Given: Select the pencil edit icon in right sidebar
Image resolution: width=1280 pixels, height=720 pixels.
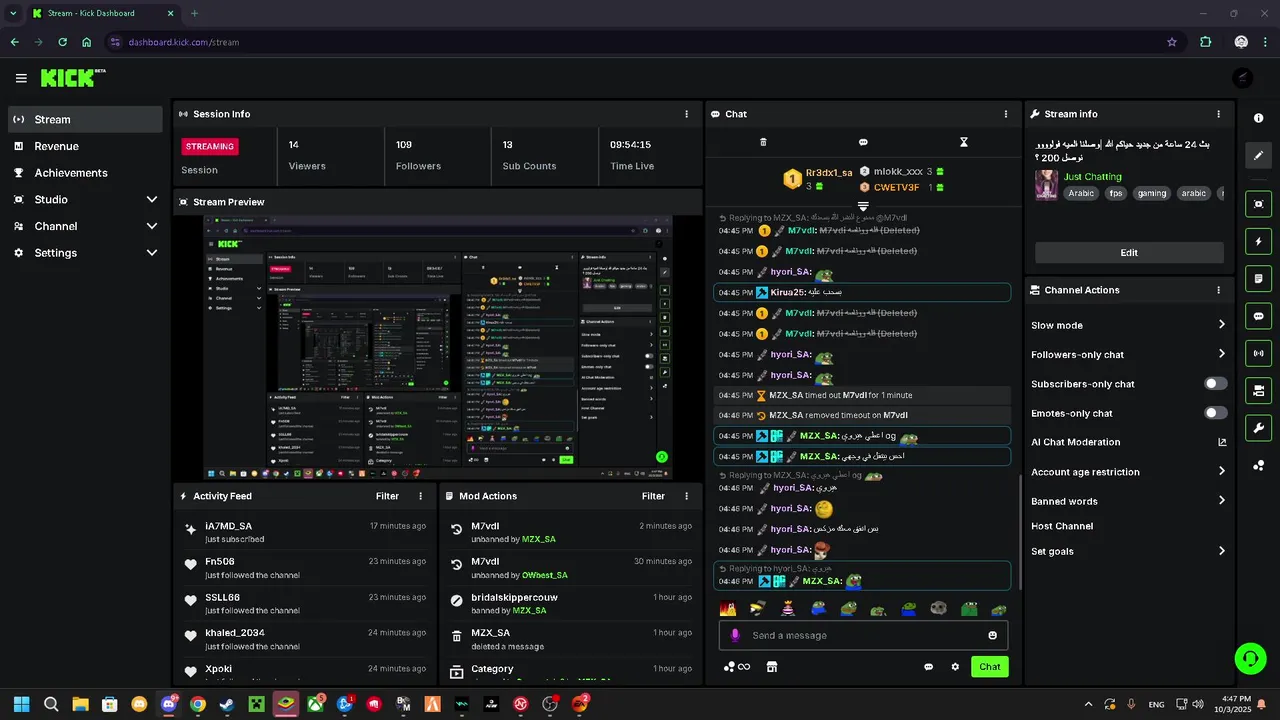Looking at the screenshot, I should pos(1258,156).
